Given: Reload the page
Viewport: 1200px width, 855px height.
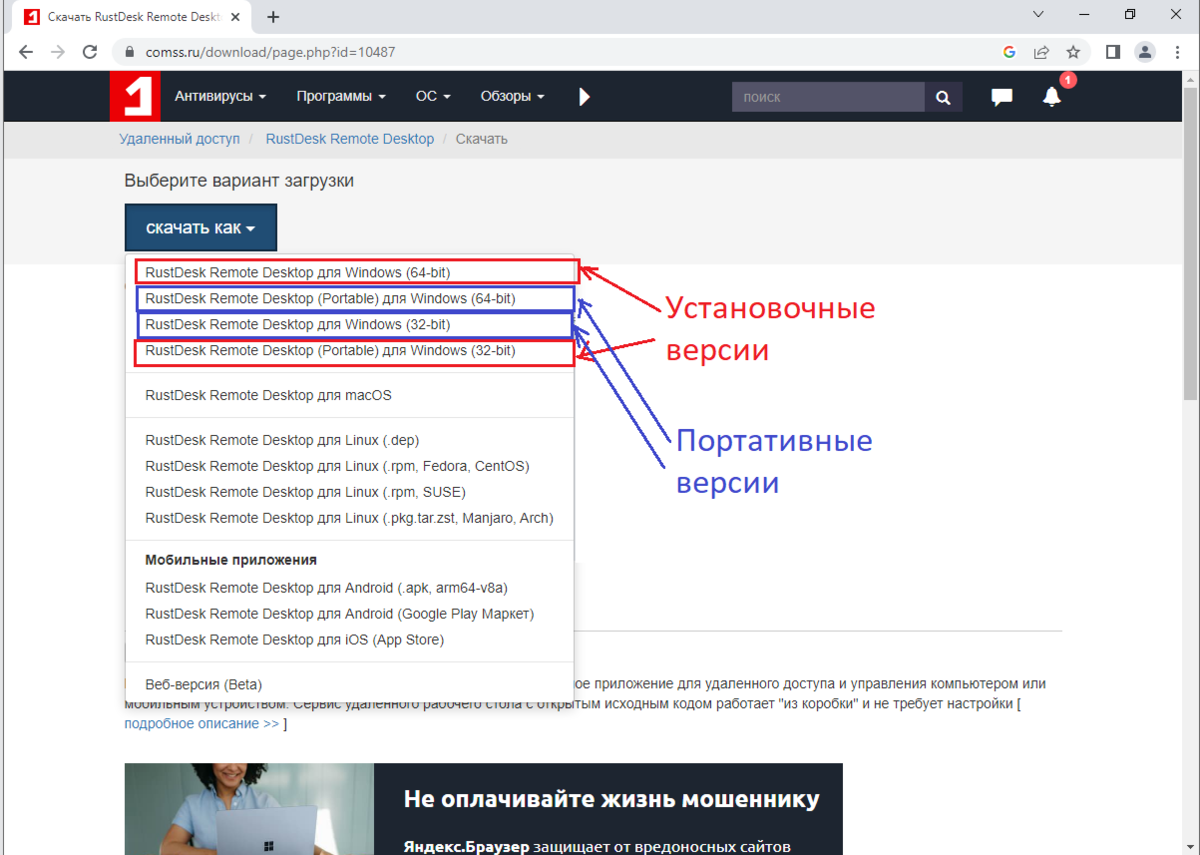Looking at the screenshot, I should point(90,52).
